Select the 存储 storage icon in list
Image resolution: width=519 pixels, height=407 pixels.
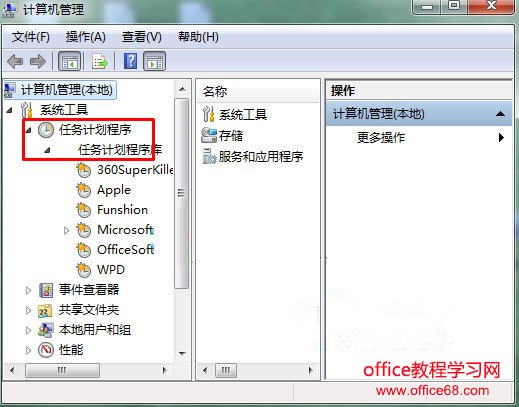click(209, 135)
